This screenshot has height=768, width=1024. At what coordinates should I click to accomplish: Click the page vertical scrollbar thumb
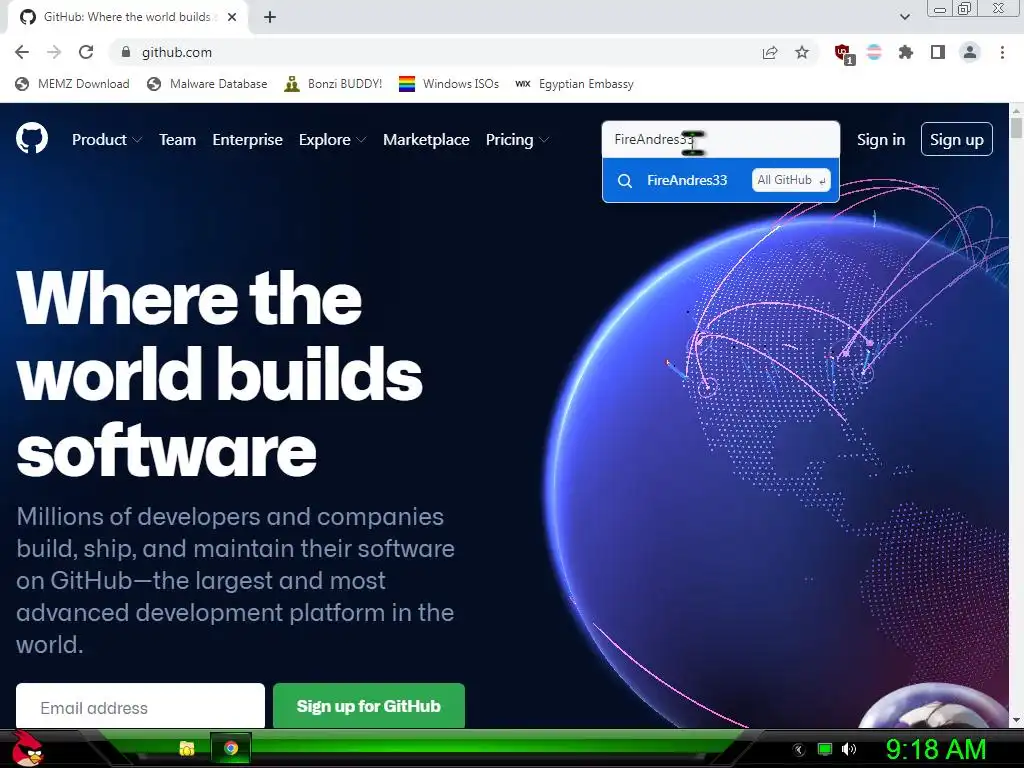point(1016,127)
